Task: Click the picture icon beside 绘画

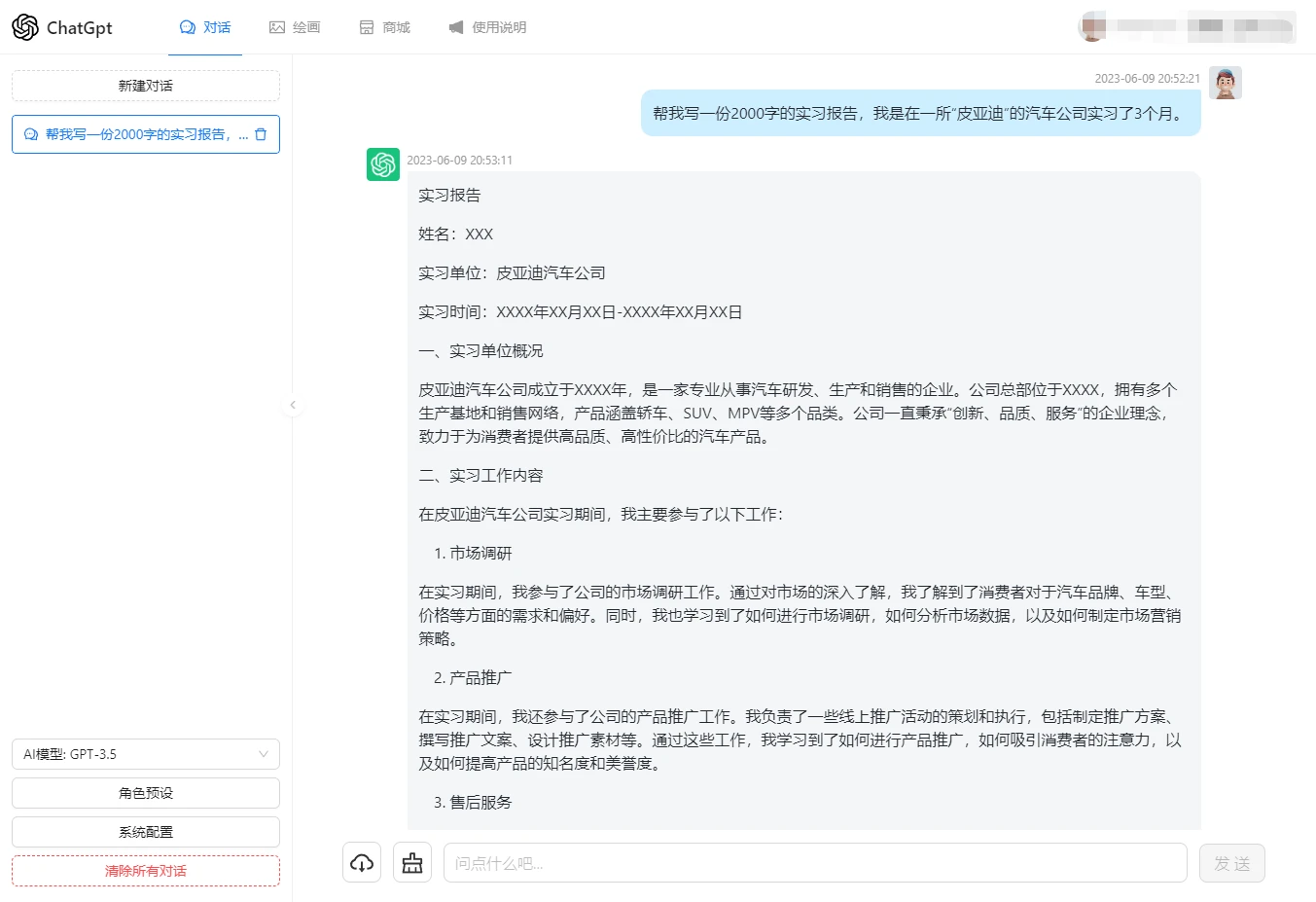Action: (277, 27)
